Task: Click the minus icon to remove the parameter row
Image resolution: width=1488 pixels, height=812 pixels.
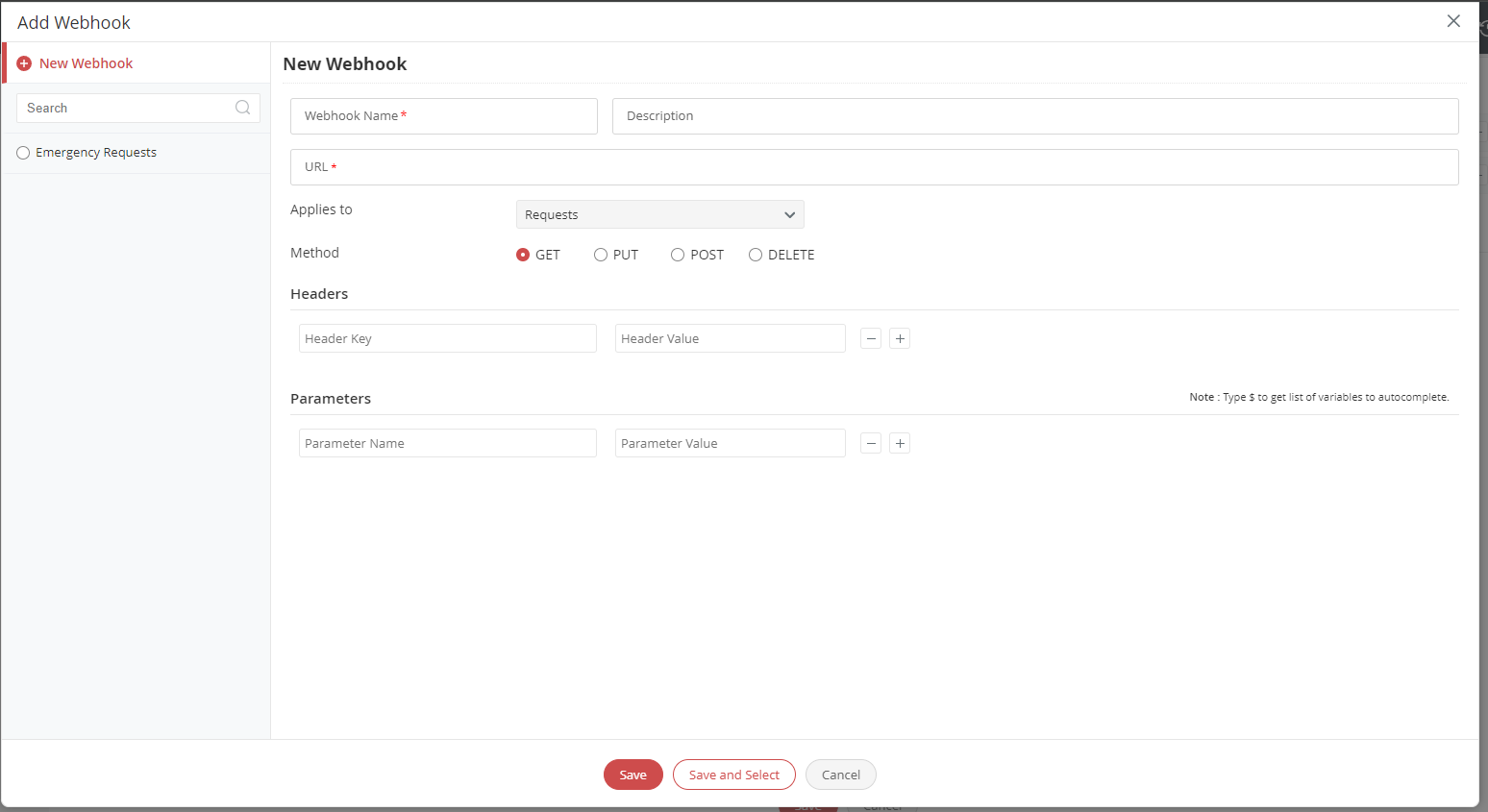Action: [x=870, y=443]
